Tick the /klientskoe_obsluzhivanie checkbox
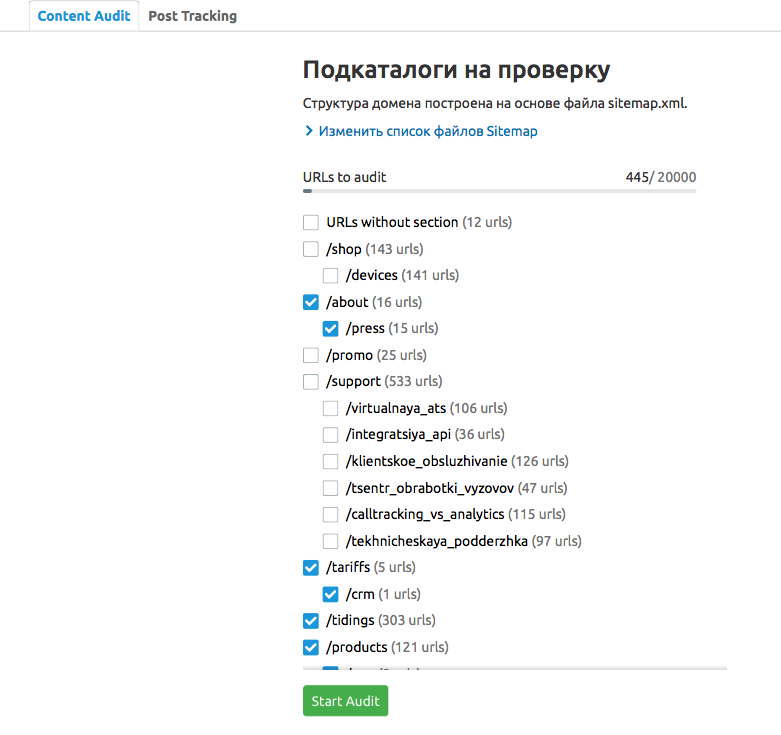The image size is (781, 735). point(331,461)
